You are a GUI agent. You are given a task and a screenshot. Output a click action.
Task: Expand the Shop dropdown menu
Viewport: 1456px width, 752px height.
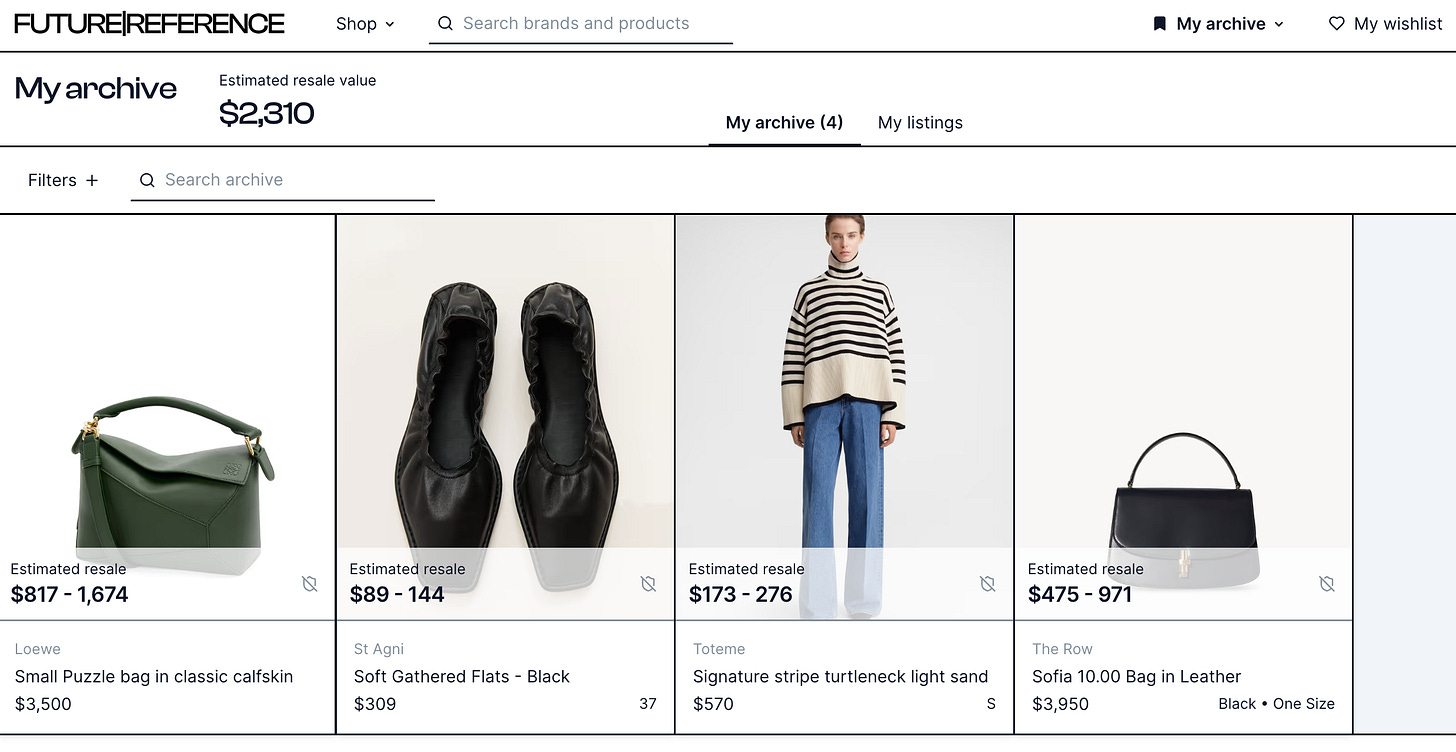[x=365, y=24]
